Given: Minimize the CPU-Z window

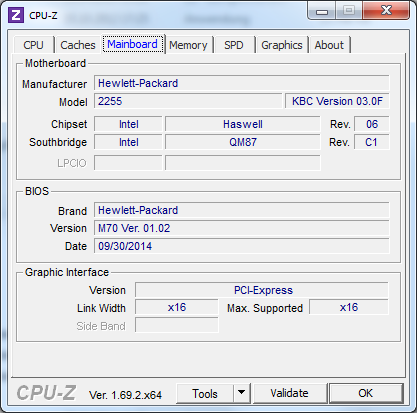Looking at the screenshot, I should (x=322, y=12).
